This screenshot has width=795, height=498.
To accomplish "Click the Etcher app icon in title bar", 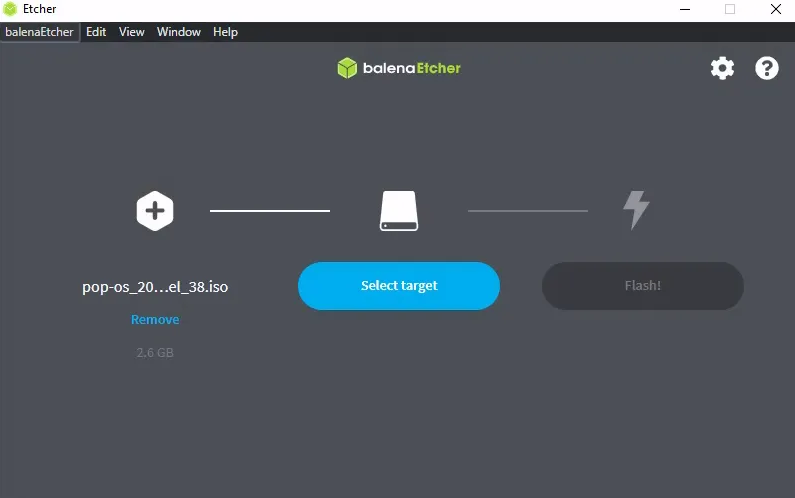I will coord(10,9).
